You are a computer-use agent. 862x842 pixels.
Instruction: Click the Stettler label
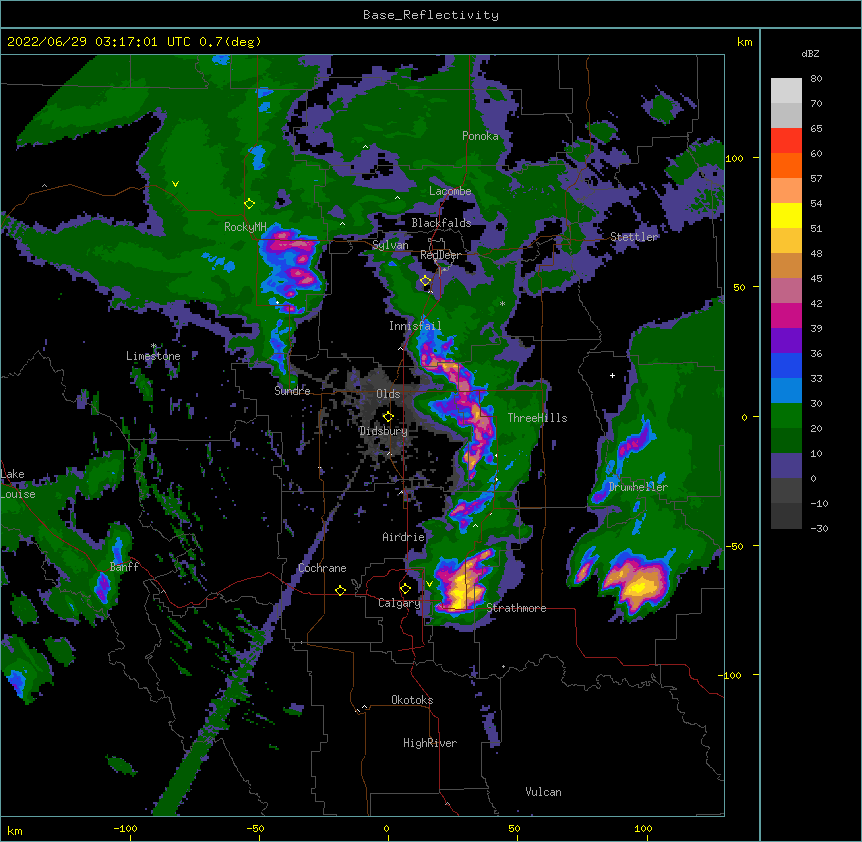pyautogui.click(x=634, y=237)
